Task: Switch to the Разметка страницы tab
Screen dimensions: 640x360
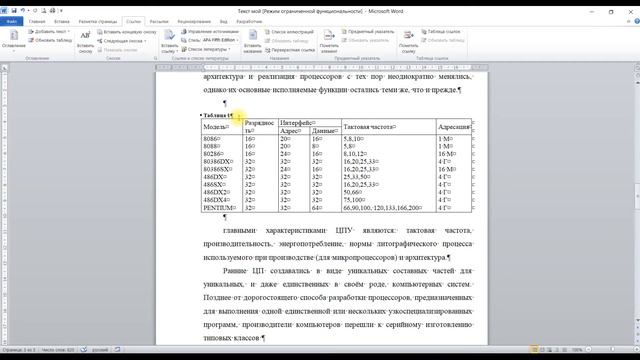Action: 98,21
